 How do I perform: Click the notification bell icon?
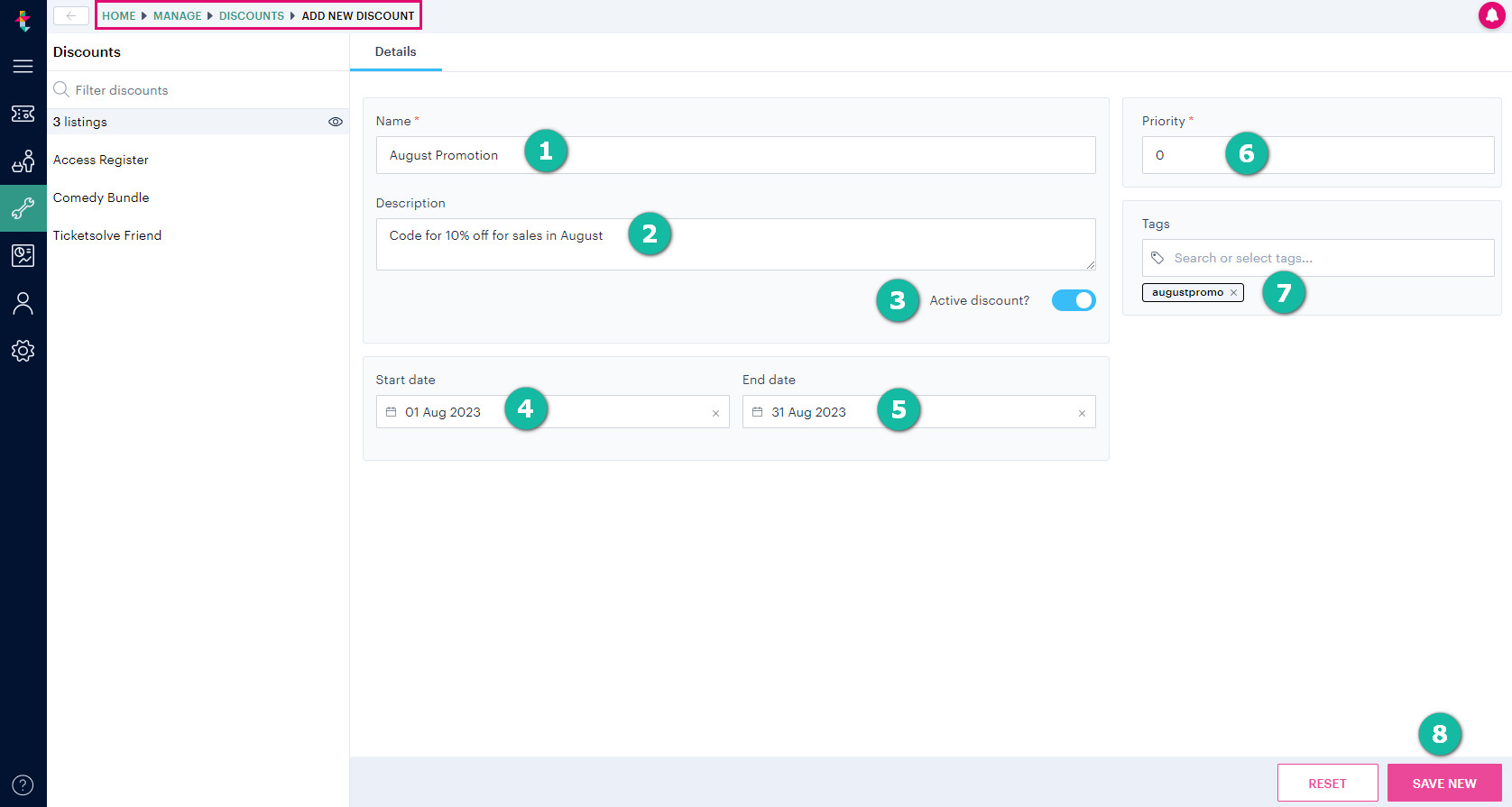[x=1491, y=15]
